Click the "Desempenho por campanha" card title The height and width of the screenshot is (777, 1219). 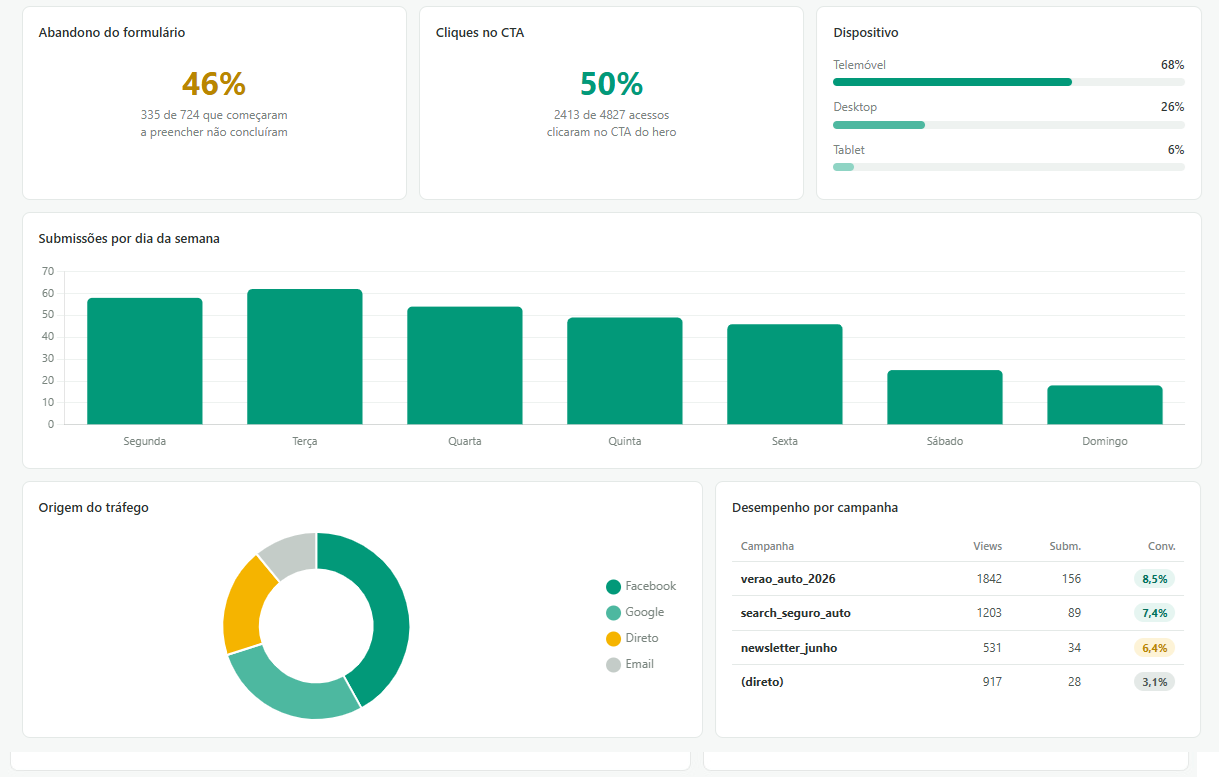[815, 508]
